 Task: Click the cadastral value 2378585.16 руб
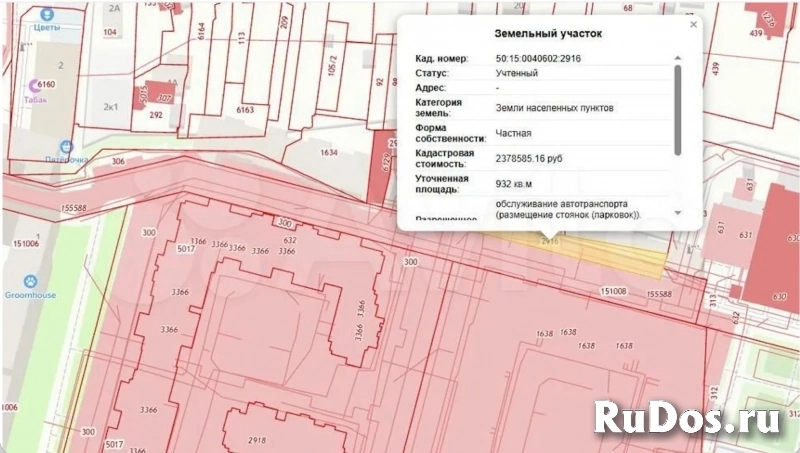click(535, 158)
